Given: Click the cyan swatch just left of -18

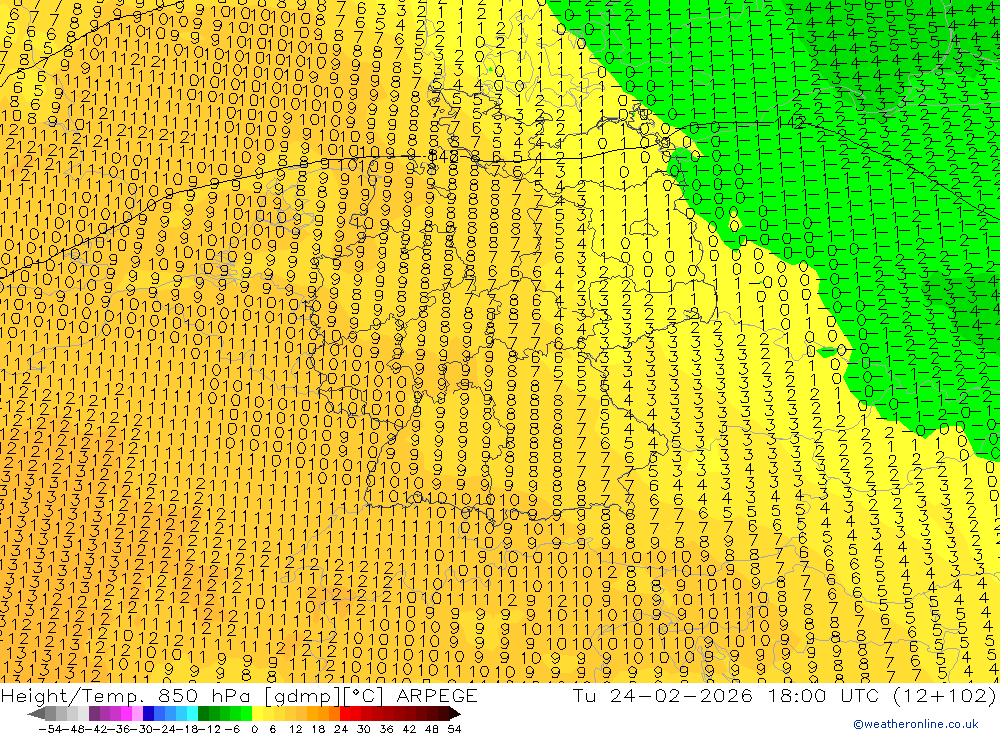Looking at the screenshot, I should 192,714.
